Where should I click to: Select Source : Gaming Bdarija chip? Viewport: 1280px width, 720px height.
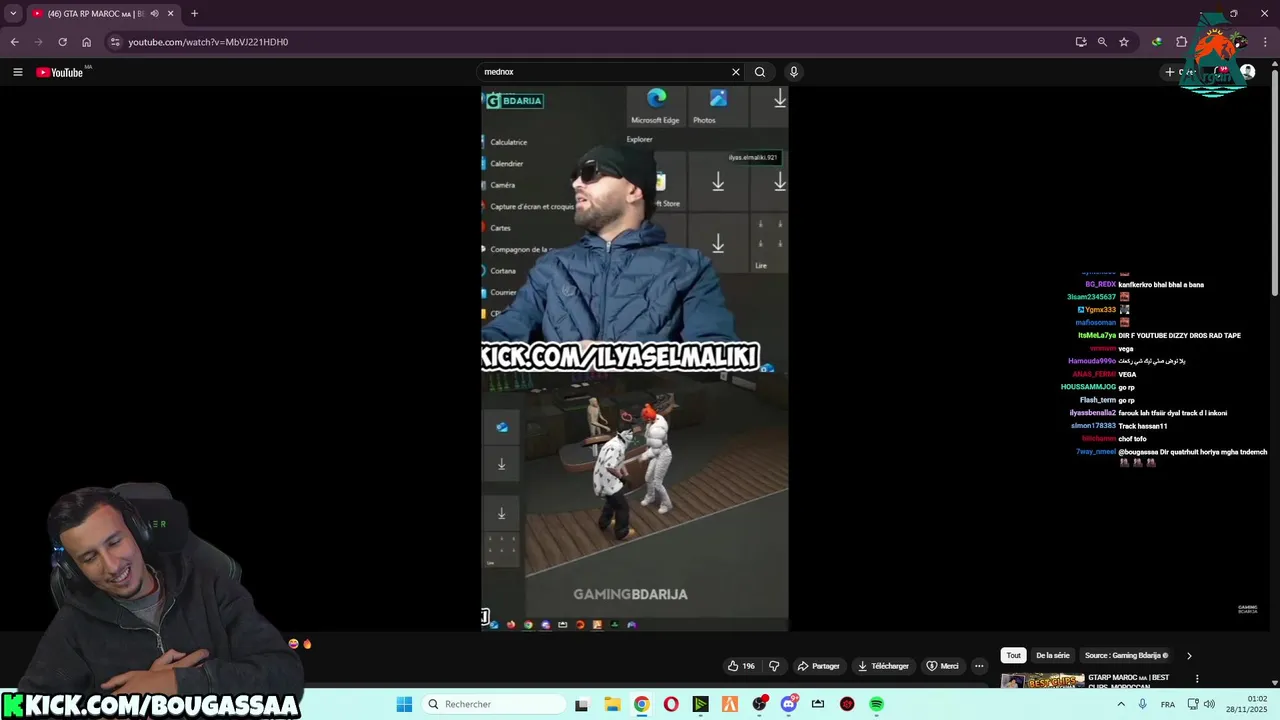[1126, 656]
